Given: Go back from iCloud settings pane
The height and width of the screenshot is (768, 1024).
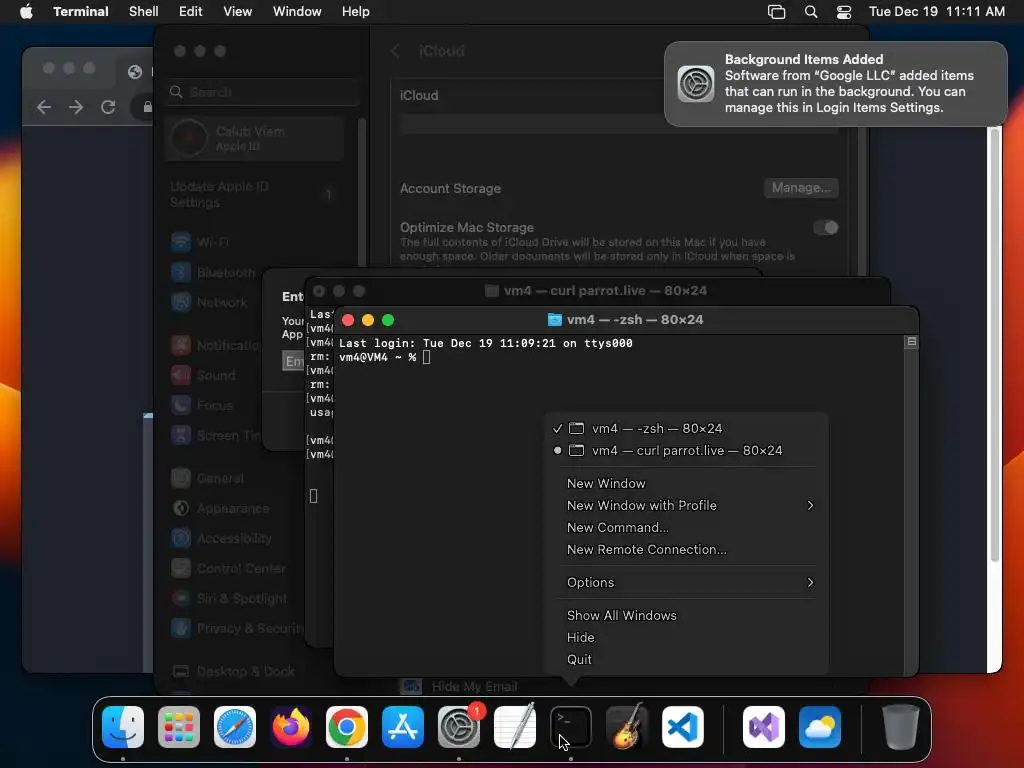Looking at the screenshot, I should tap(395, 51).
